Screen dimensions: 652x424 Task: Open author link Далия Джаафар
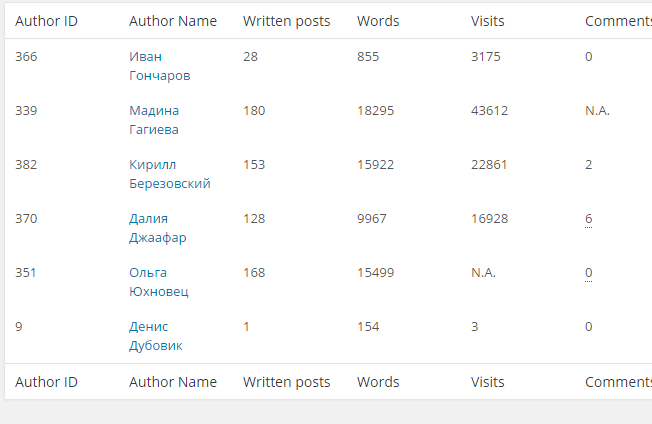pos(158,228)
